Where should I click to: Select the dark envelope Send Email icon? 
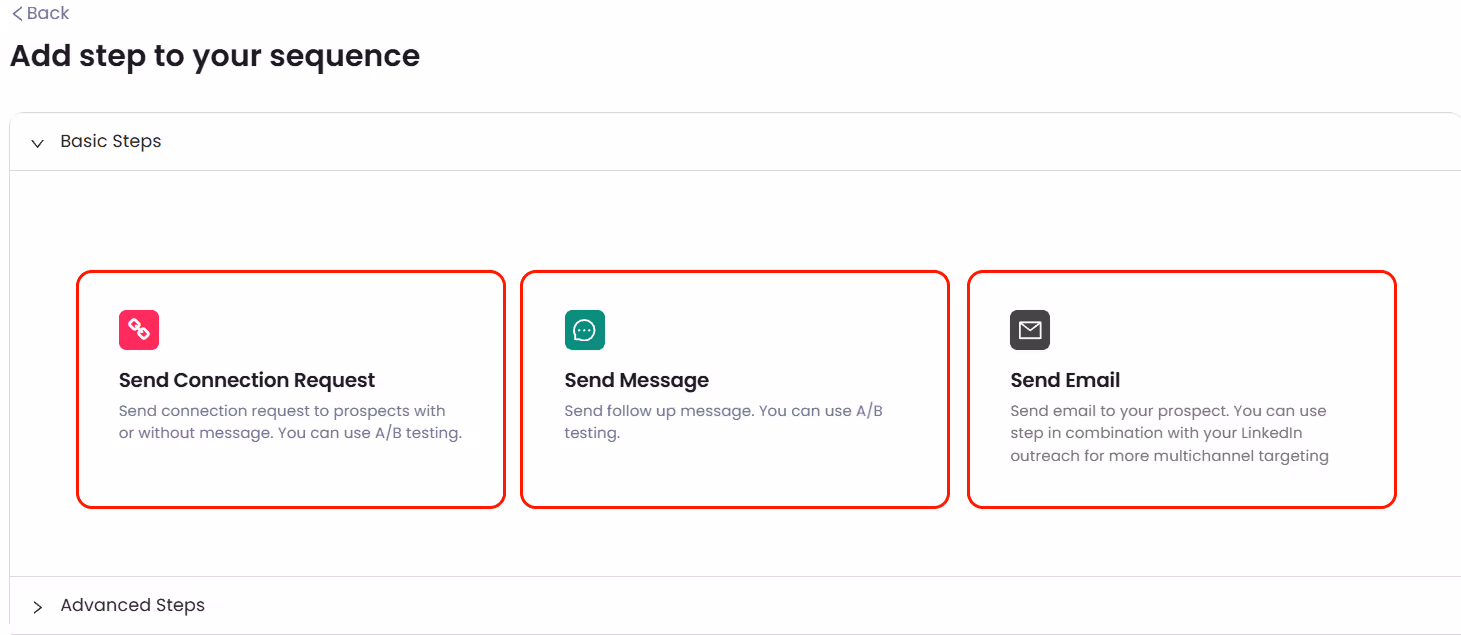(1030, 330)
